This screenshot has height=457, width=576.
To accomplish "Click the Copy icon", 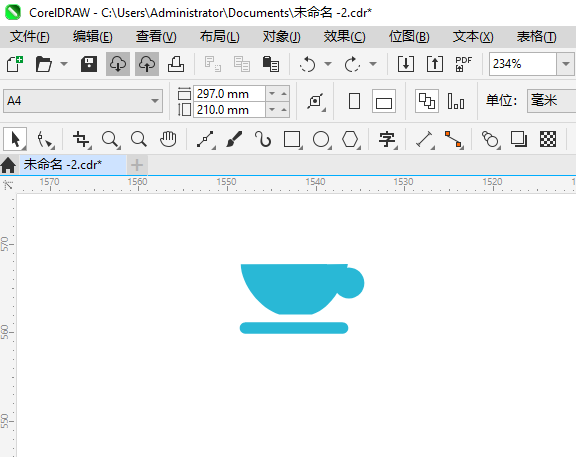I will pyautogui.click(x=242, y=64).
